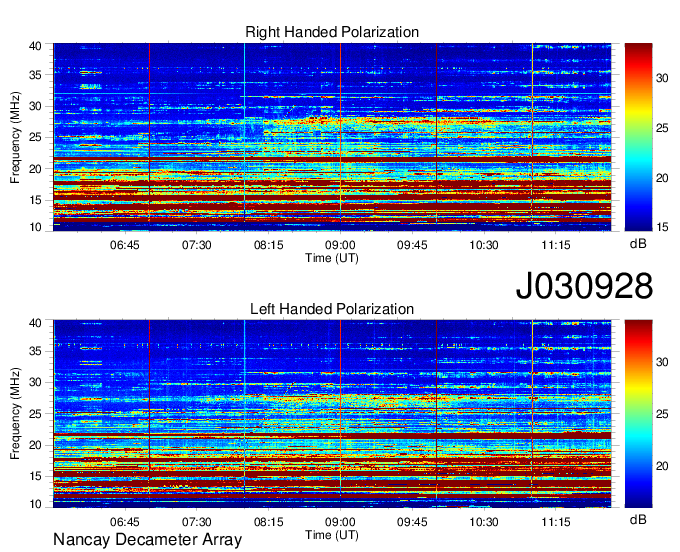Click the 20 value on Right Handed color bar
Viewport: 680px width, 552px height.
pyautogui.click(x=662, y=178)
